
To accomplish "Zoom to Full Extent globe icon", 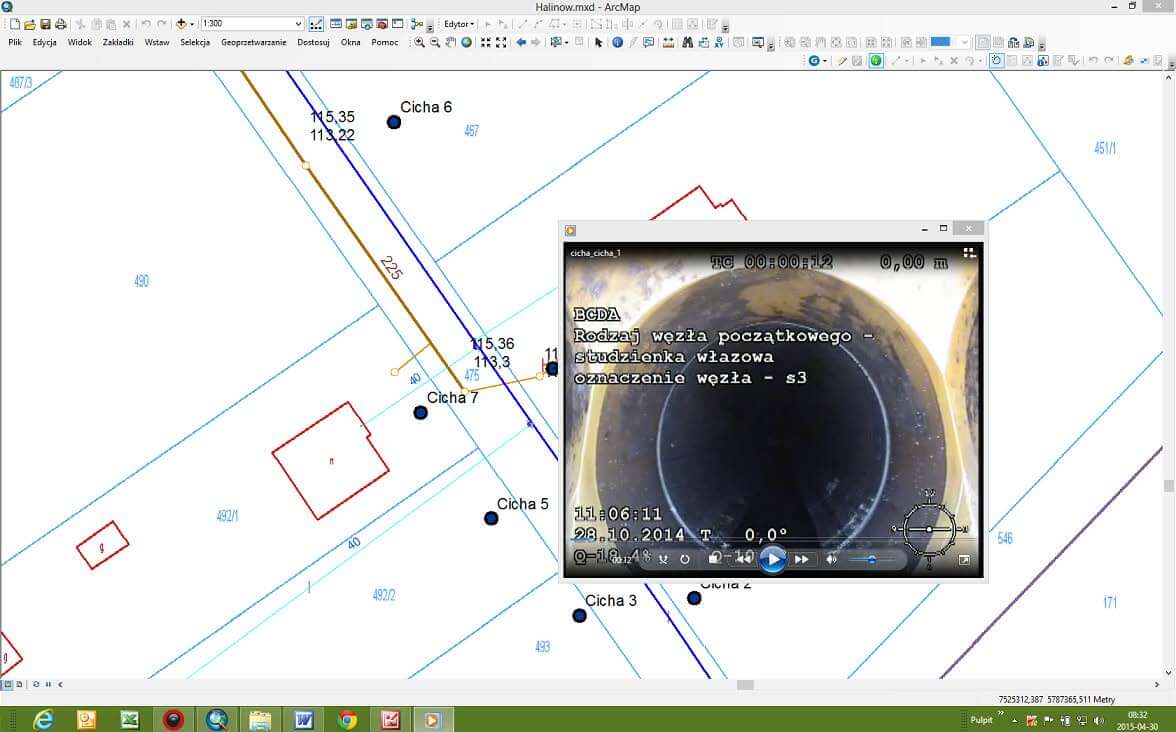I will coord(466,43).
